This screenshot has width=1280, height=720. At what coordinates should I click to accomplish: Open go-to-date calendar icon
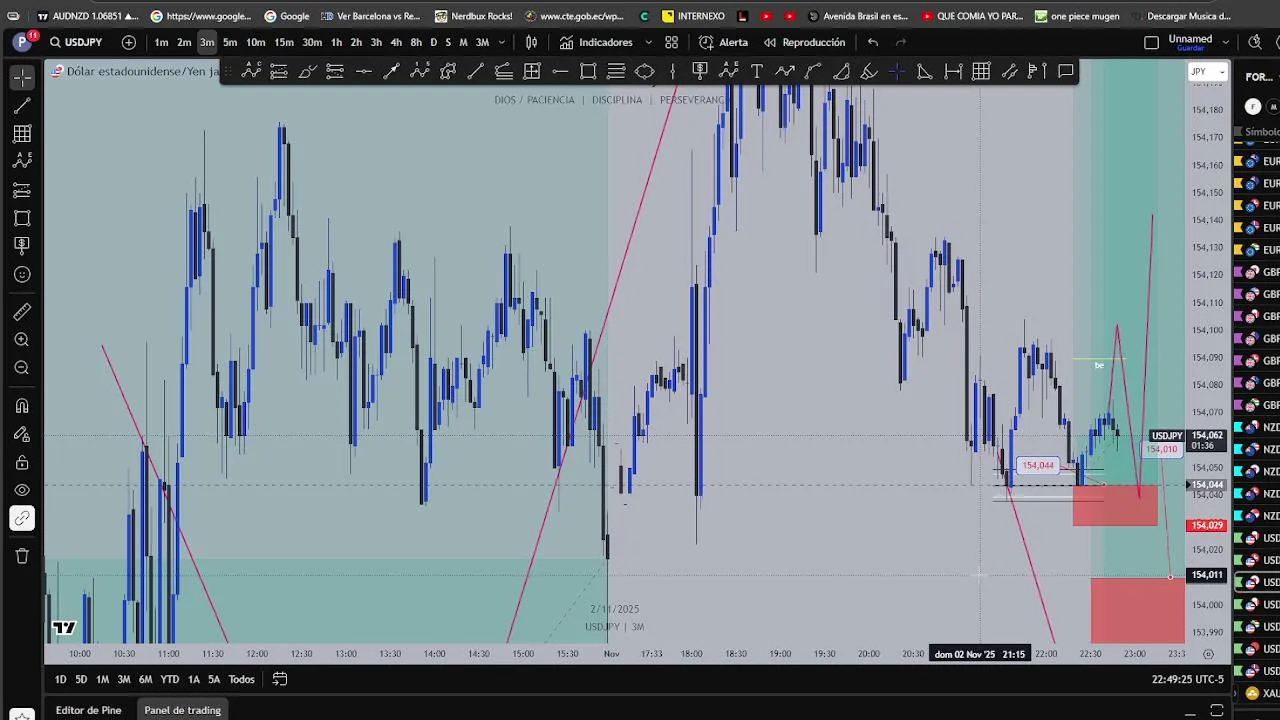pyautogui.click(x=280, y=679)
